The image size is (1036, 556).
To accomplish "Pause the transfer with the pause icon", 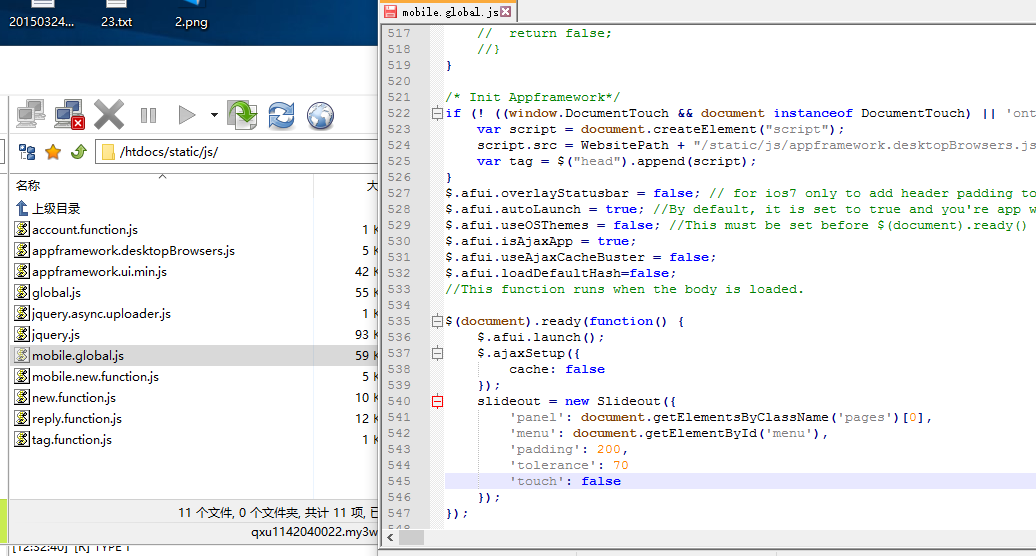I will click(149, 116).
